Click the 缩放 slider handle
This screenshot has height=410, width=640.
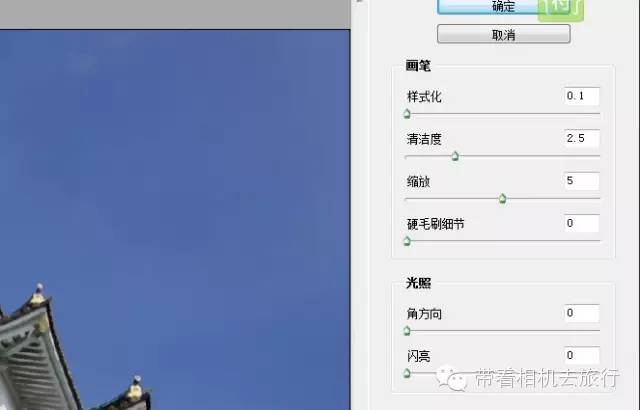502,199
